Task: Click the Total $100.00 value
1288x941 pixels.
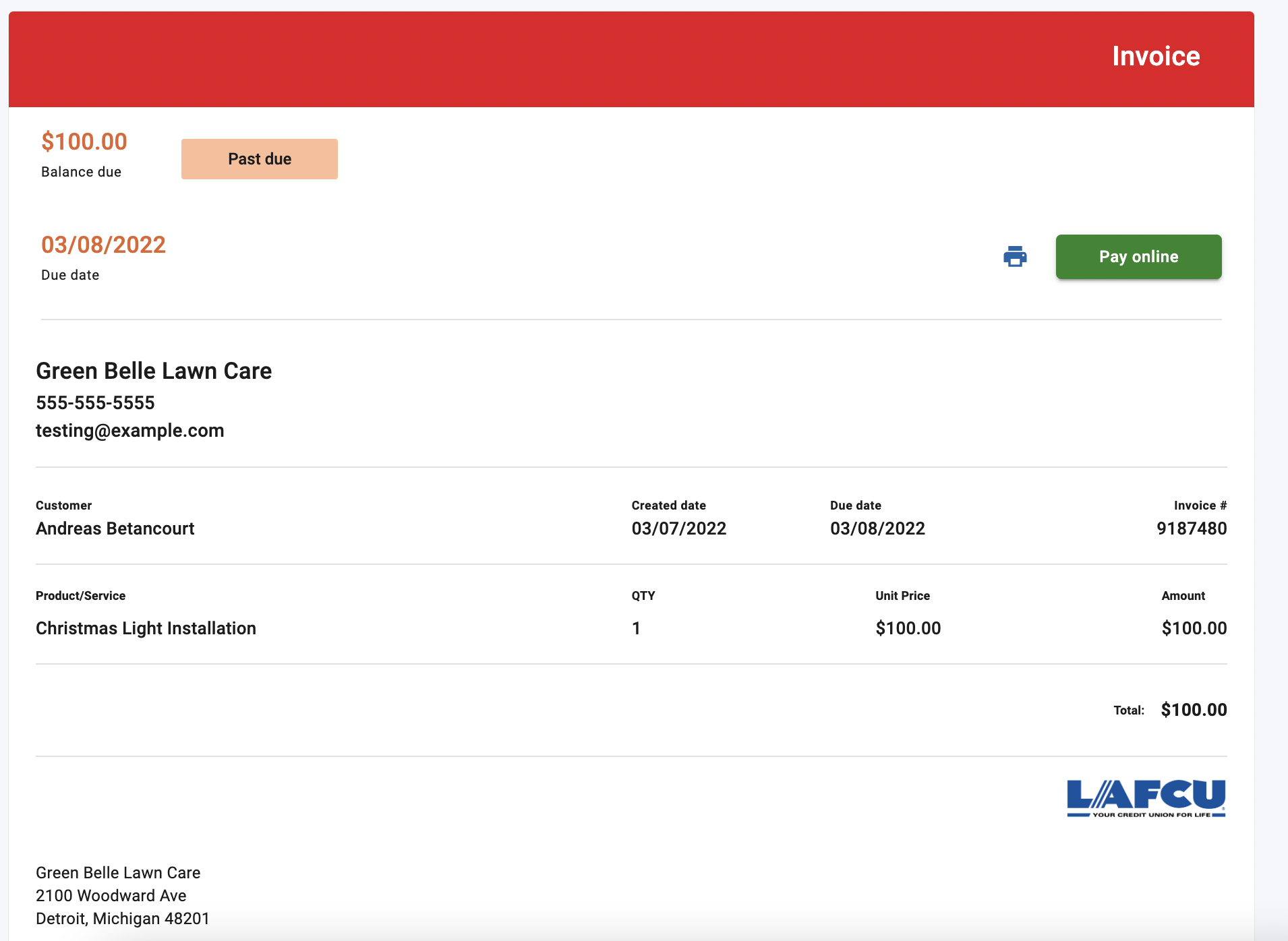Action: pos(1194,710)
